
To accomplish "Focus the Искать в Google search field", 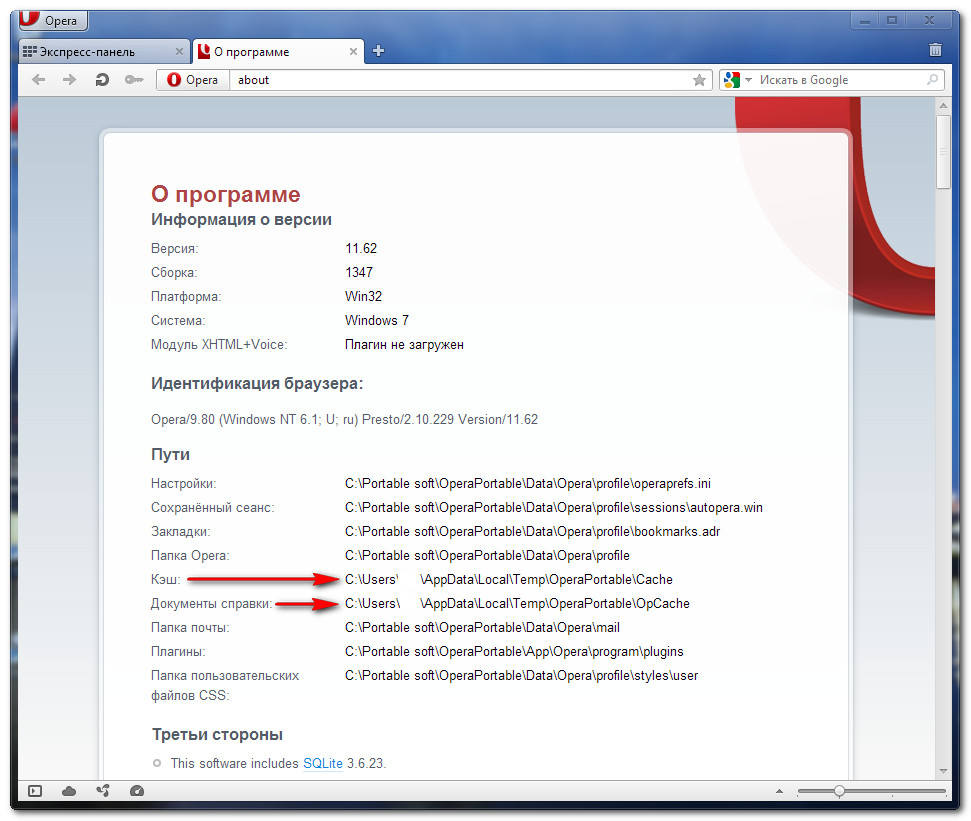I will coord(839,80).
